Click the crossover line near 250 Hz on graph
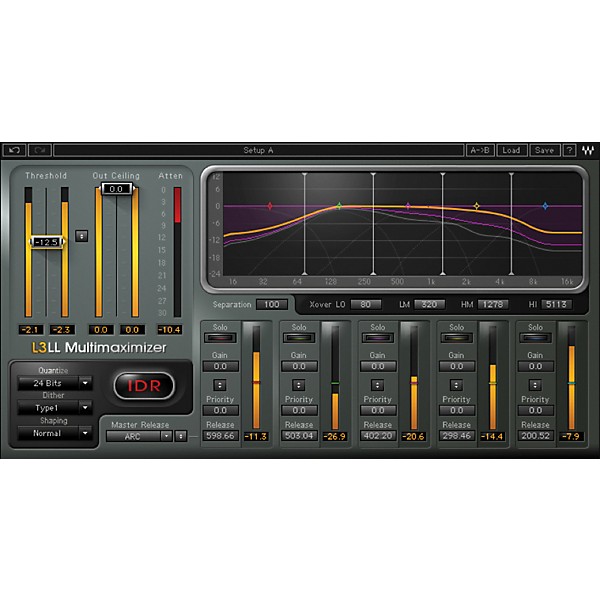Viewport: 600px width, 600px height. pos(373,224)
